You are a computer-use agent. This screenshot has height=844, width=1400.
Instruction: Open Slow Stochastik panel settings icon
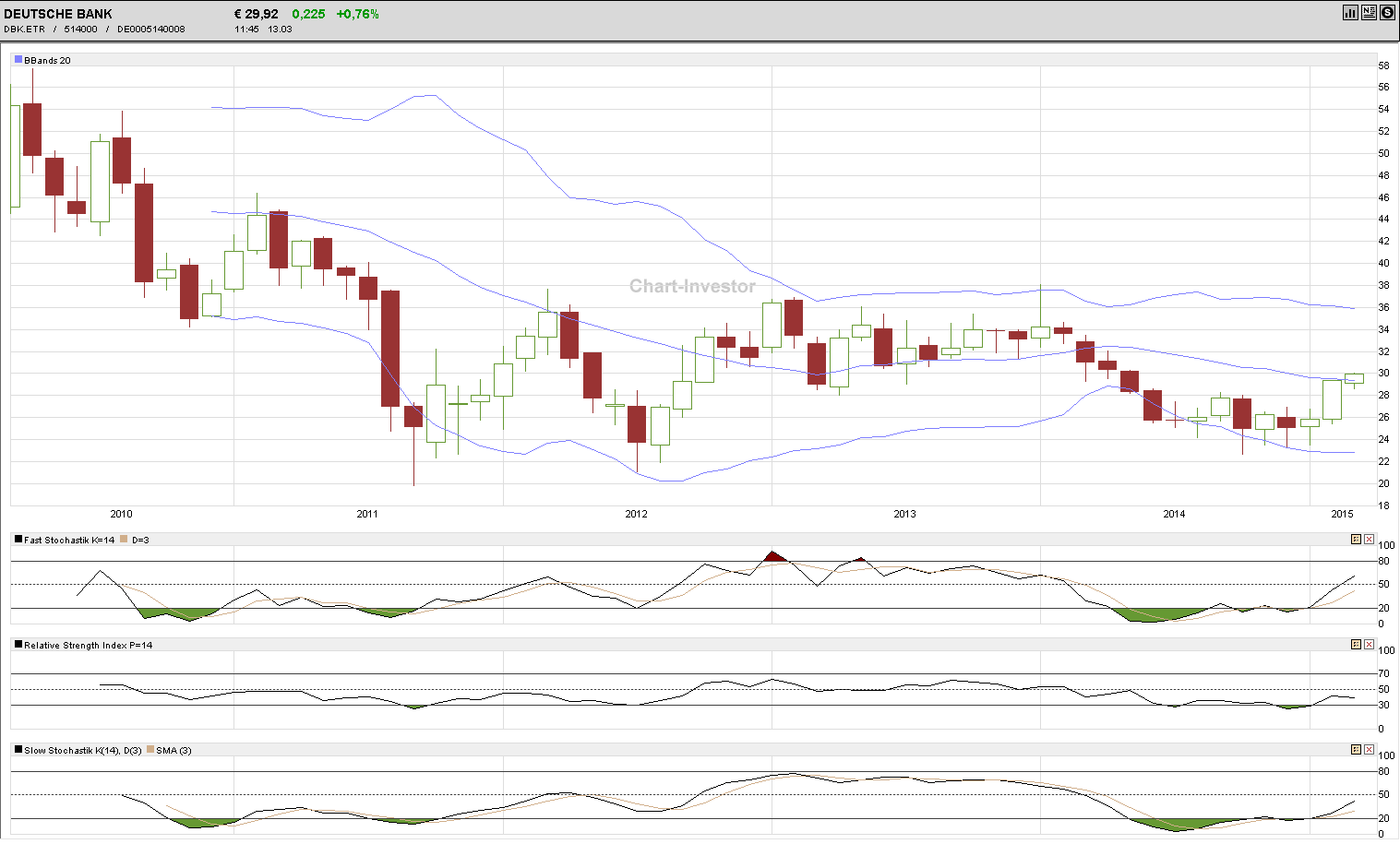(x=1356, y=750)
